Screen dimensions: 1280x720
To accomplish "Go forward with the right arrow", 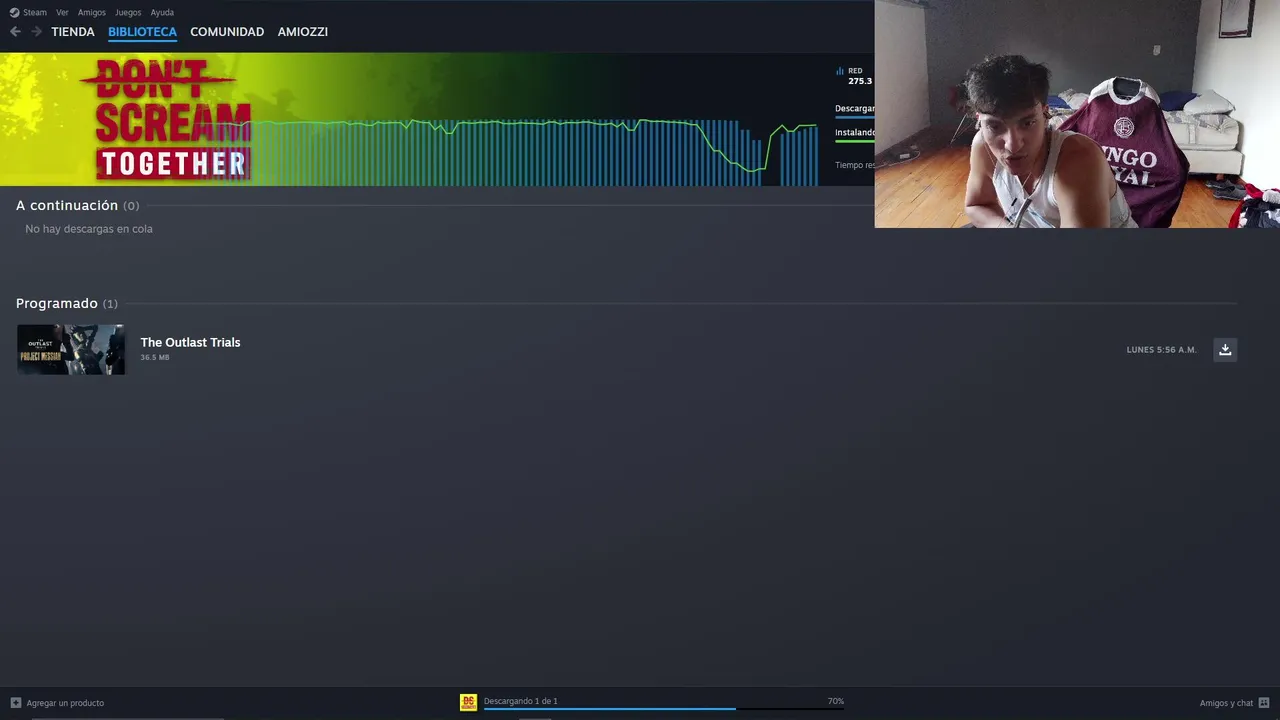I will (x=36, y=32).
